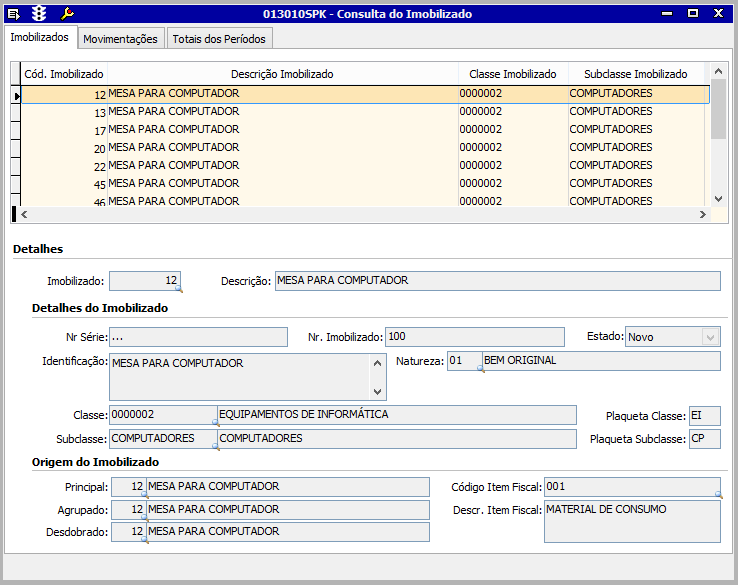This screenshot has height=585, width=738.
Task: Click the Código Item Fiscal field
Action: (630, 487)
